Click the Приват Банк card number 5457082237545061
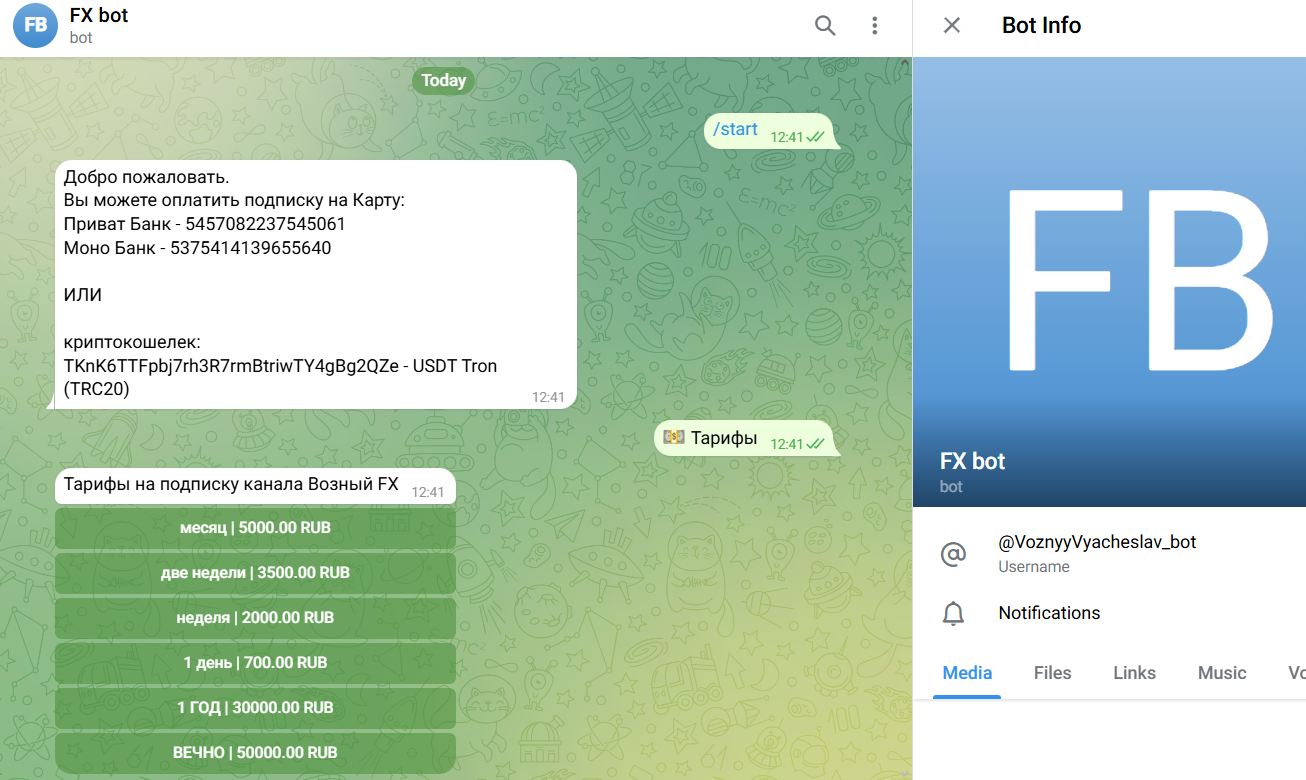Image resolution: width=1306 pixels, height=780 pixels. click(265, 224)
